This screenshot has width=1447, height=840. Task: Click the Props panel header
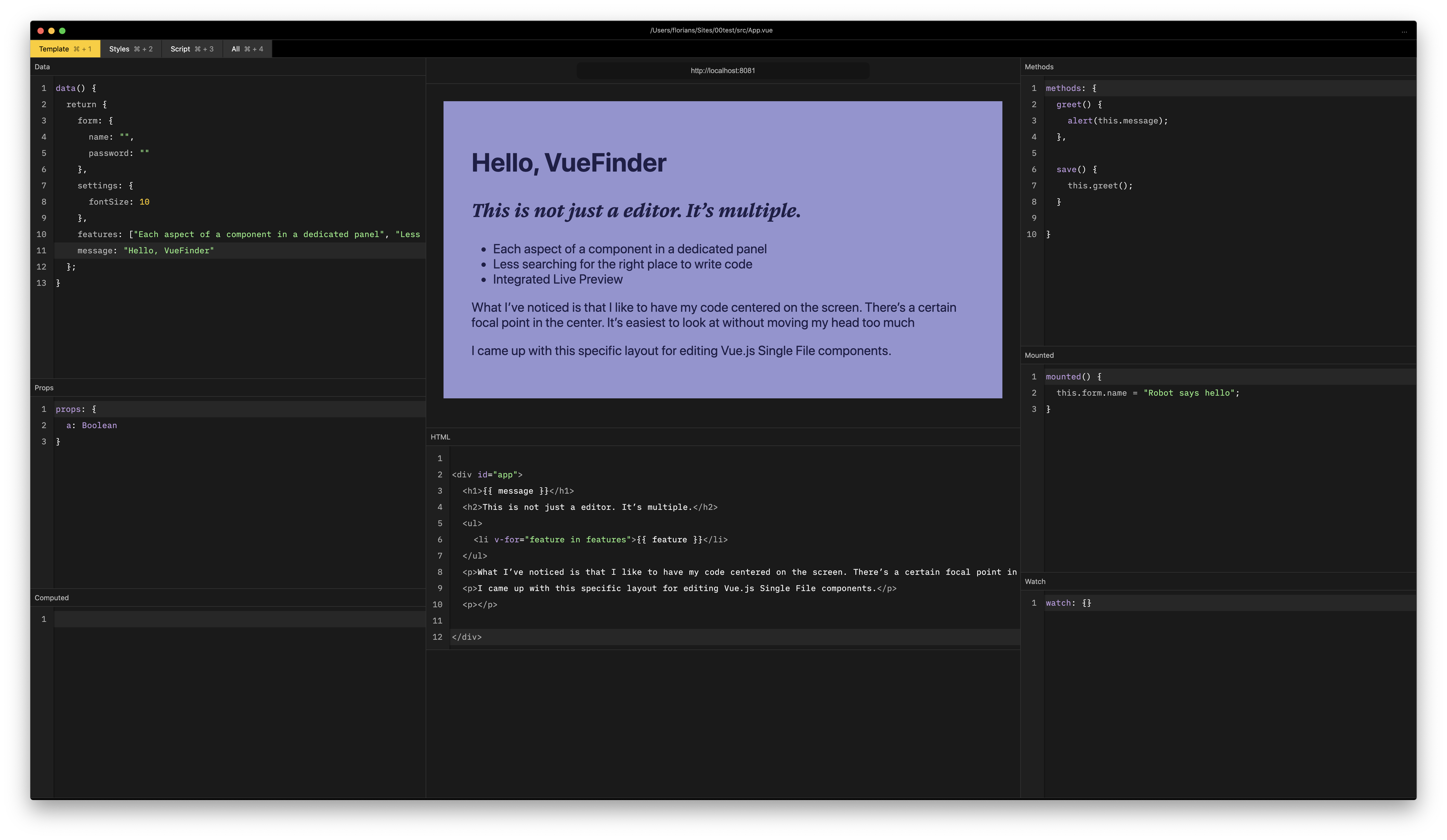(44, 388)
